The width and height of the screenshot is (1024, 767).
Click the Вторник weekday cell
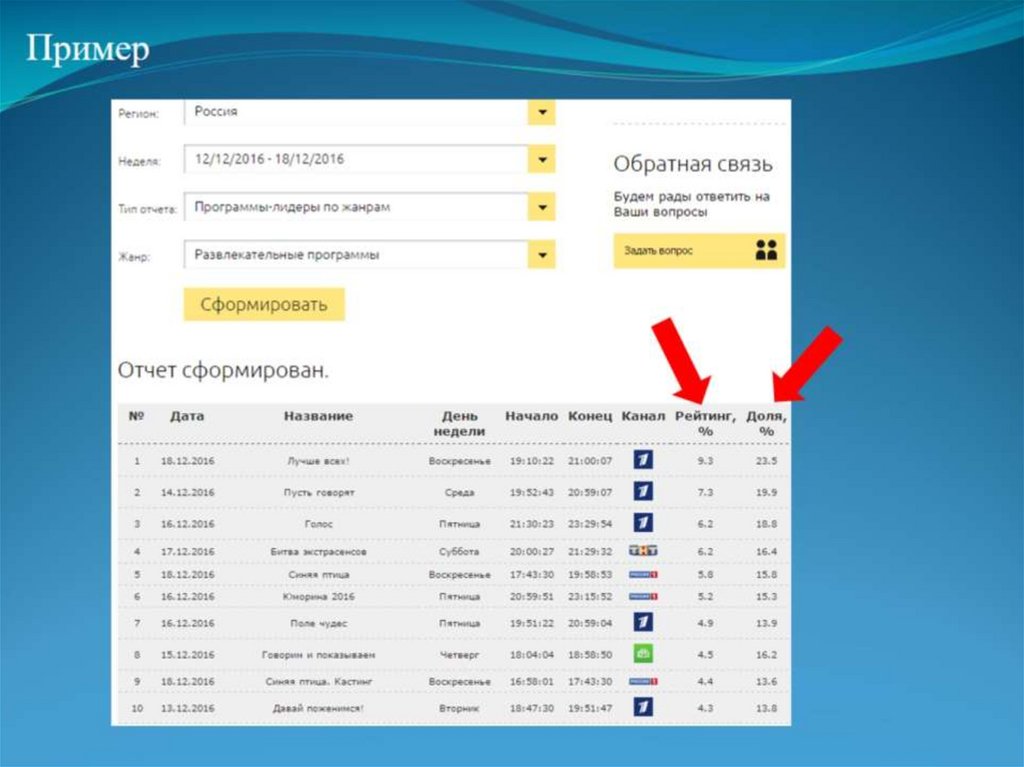[459, 708]
